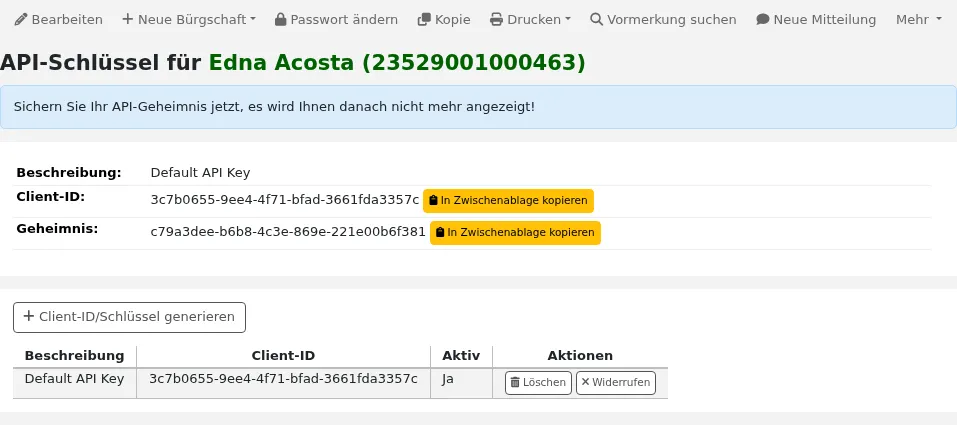Click the magnifier icon for Vormerkung suchen

(596, 20)
